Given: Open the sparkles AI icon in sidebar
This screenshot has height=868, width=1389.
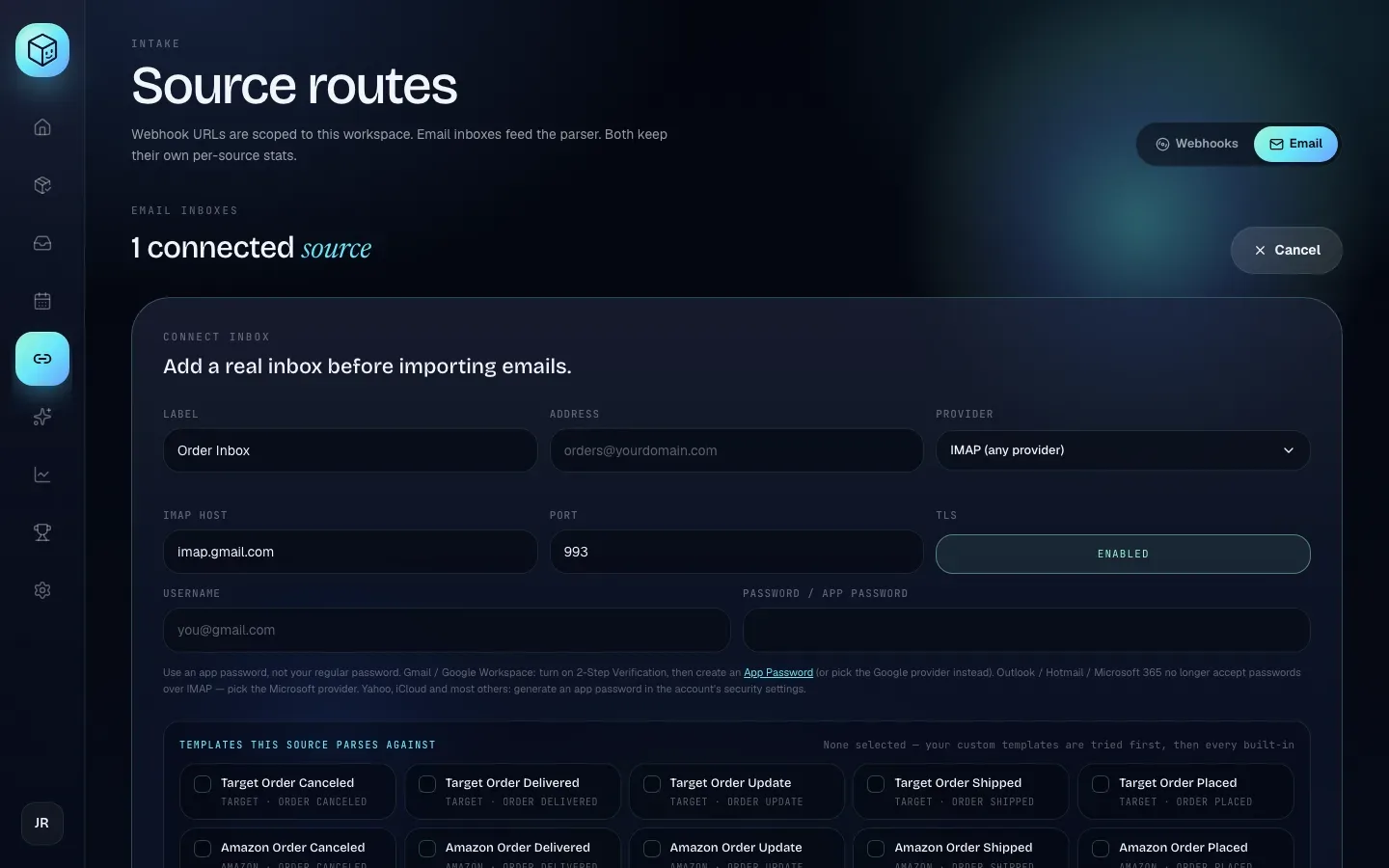Looking at the screenshot, I should [42, 417].
